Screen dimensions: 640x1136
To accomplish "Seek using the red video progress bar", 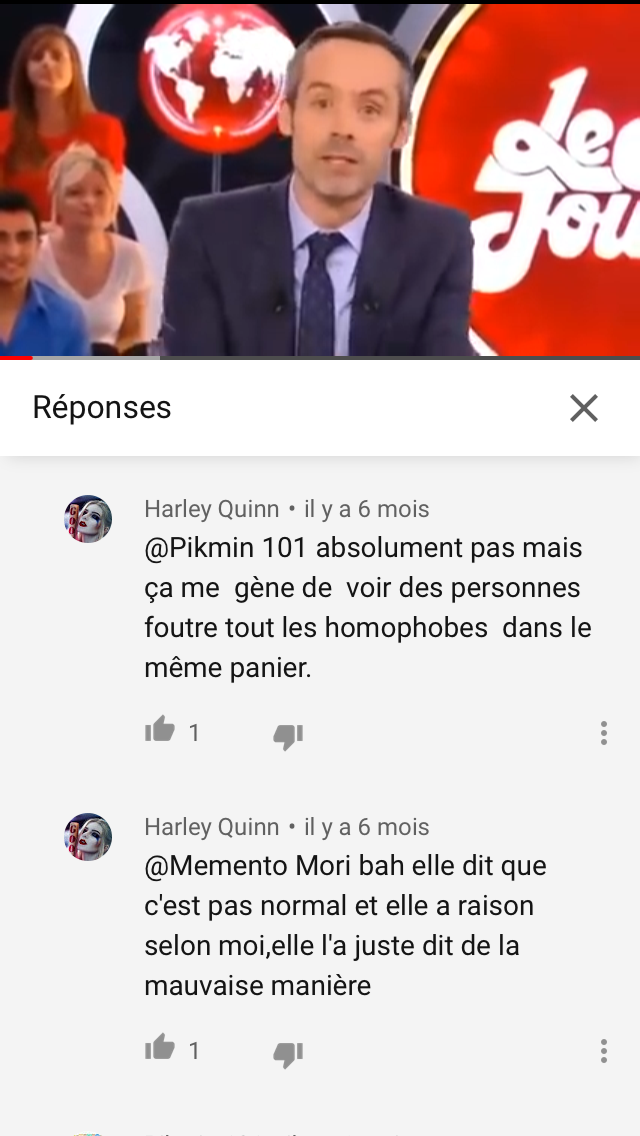I will [x=320, y=357].
